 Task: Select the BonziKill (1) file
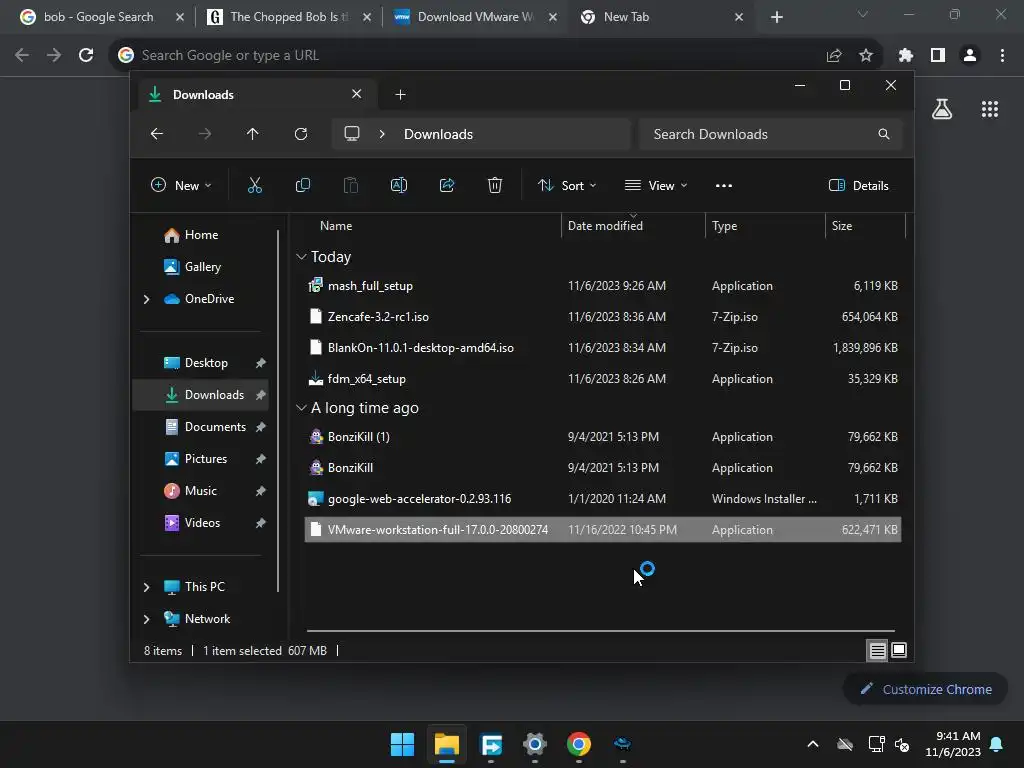pos(603,437)
